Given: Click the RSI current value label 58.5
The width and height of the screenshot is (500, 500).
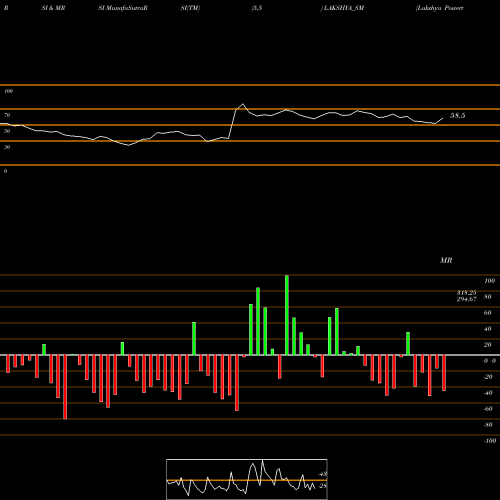Looking at the screenshot, I should click(457, 116).
